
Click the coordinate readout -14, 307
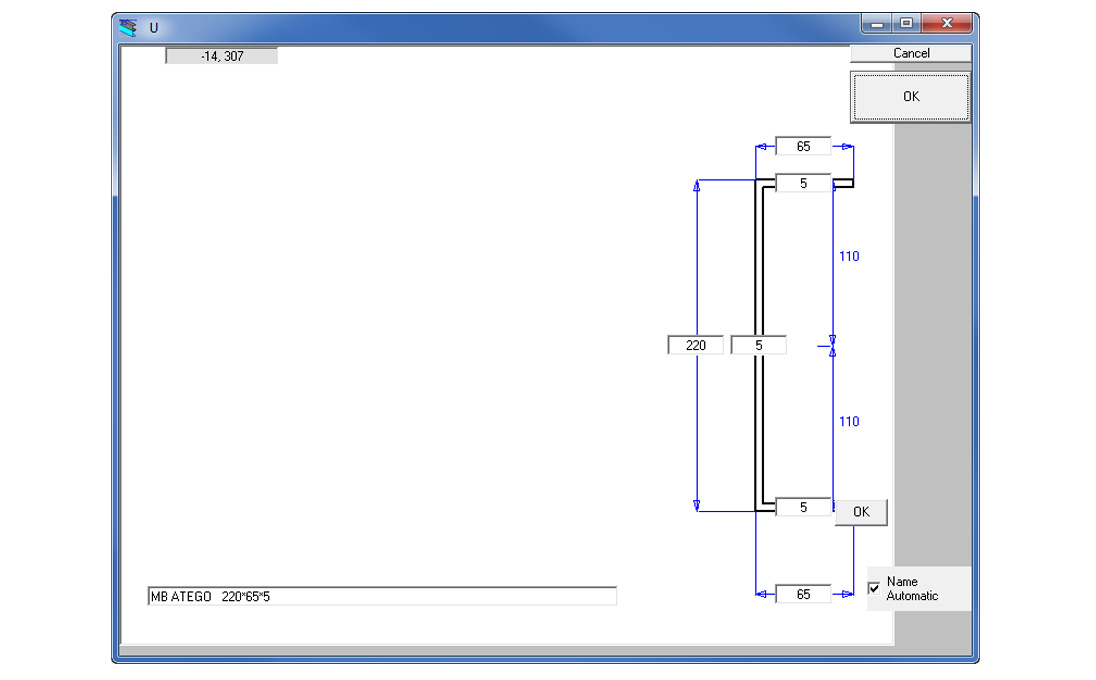pyautogui.click(x=222, y=56)
